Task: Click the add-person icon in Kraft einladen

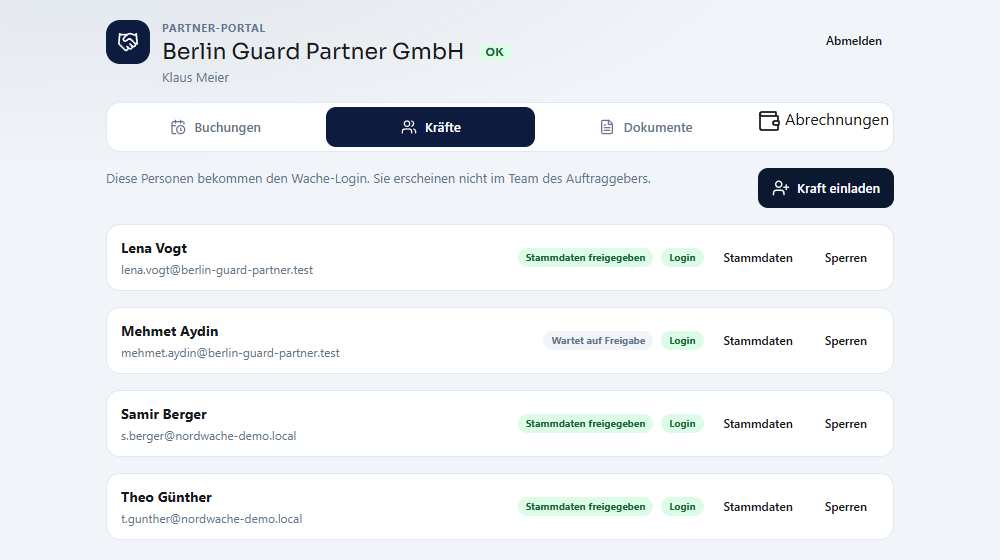Action: (x=781, y=188)
